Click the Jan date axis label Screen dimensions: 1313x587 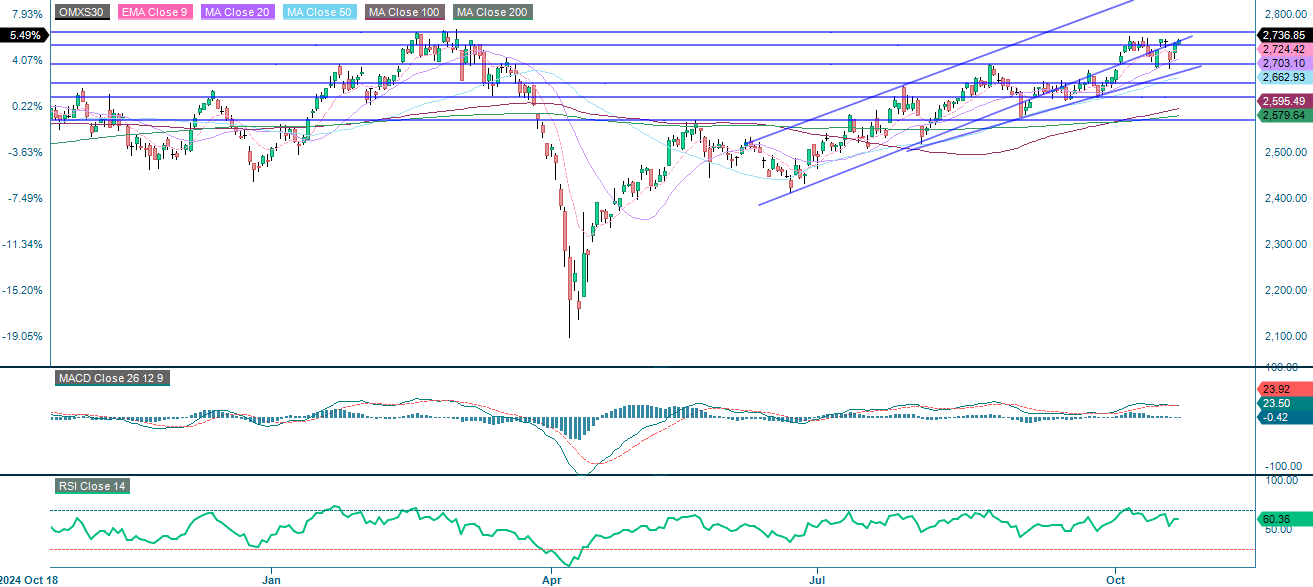(x=271, y=579)
